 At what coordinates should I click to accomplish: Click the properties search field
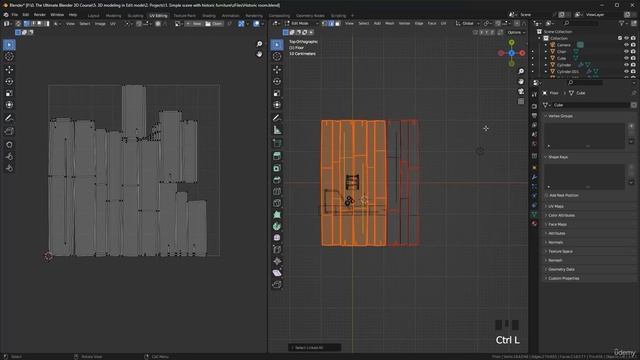tap(585, 82)
